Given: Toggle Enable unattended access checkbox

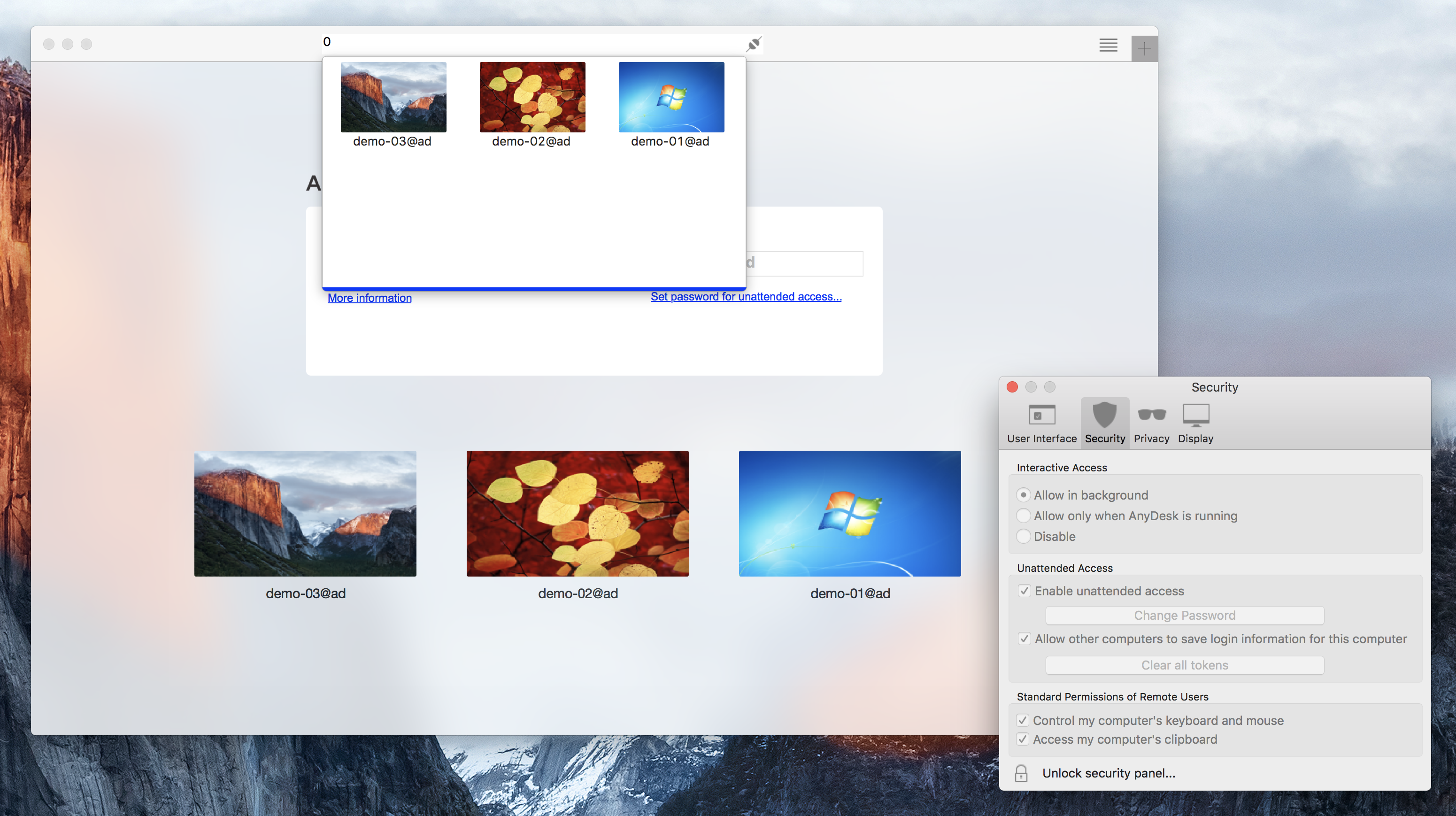Looking at the screenshot, I should point(1024,590).
